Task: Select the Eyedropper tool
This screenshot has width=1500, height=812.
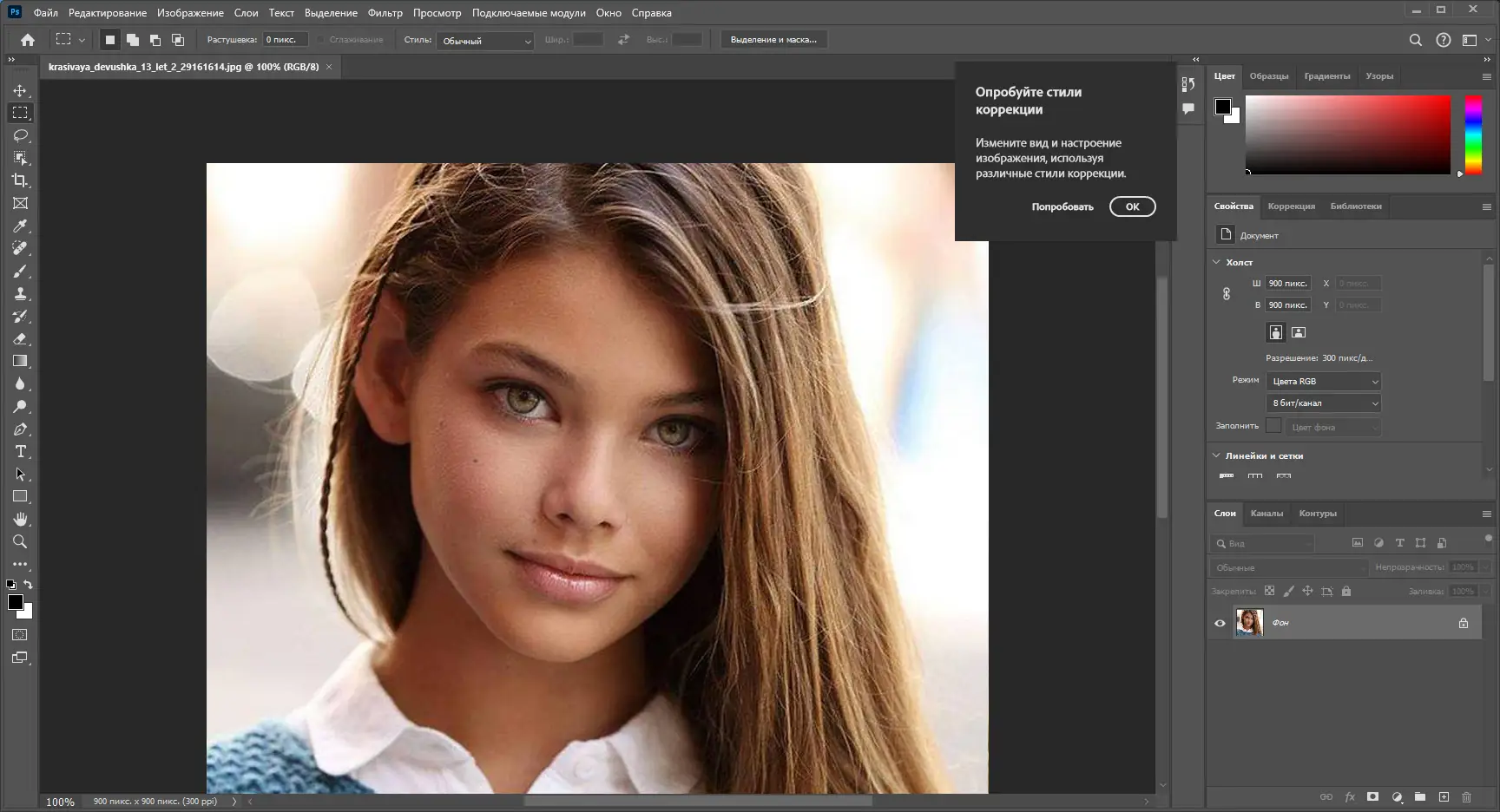Action: point(20,226)
